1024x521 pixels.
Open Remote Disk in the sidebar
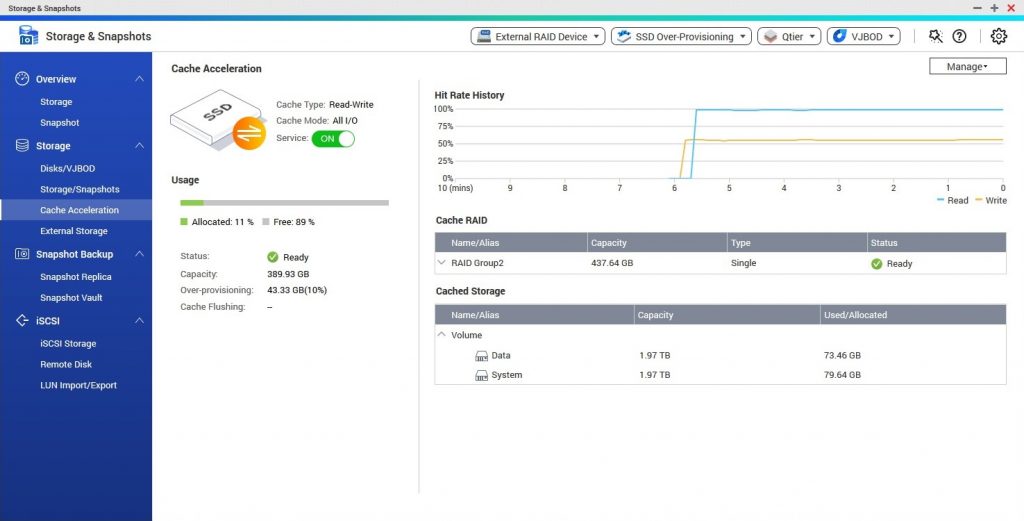(x=66, y=364)
